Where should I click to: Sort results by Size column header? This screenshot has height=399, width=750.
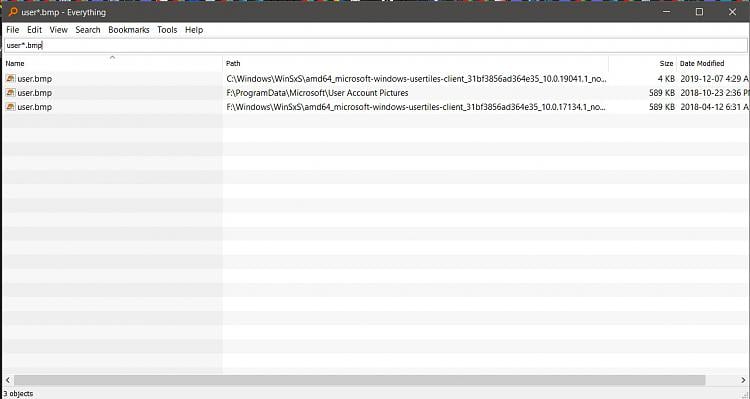[x=642, y=63]
